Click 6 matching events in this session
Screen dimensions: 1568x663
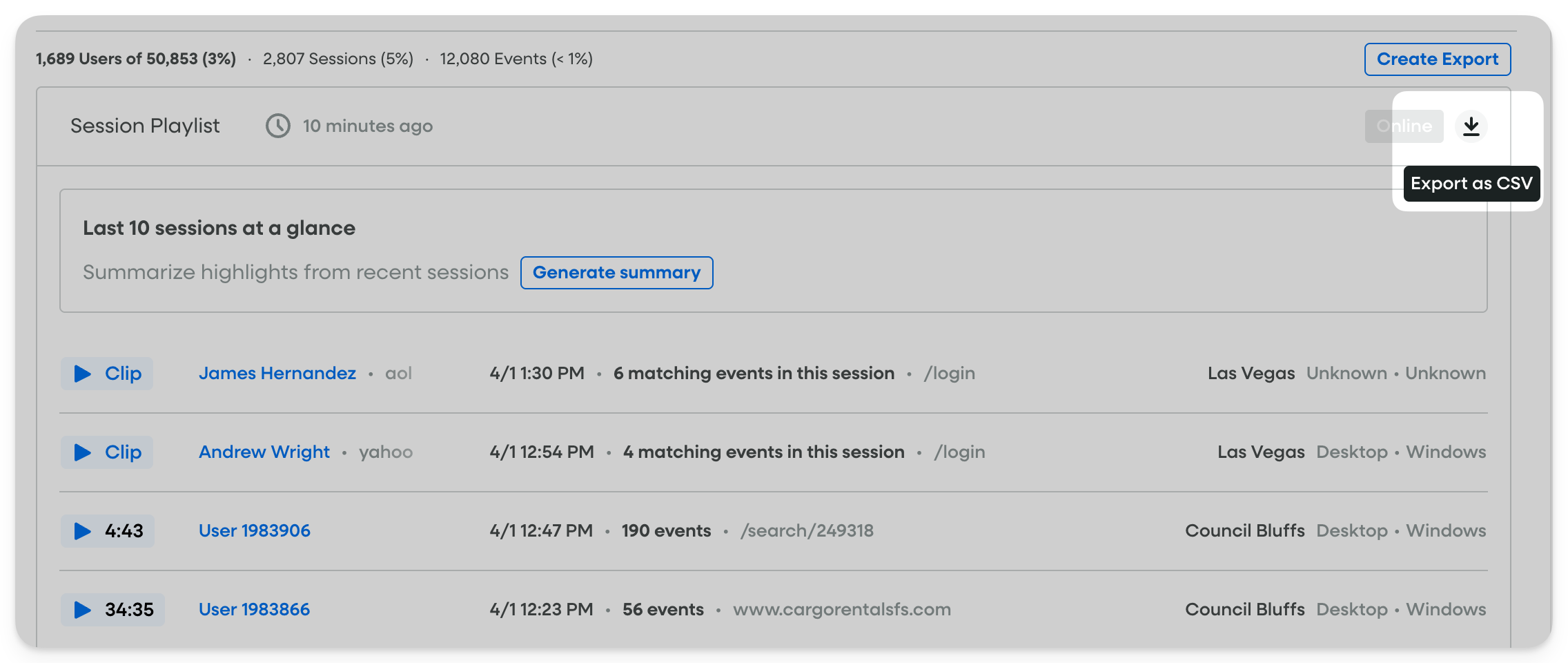pos(754,374)
